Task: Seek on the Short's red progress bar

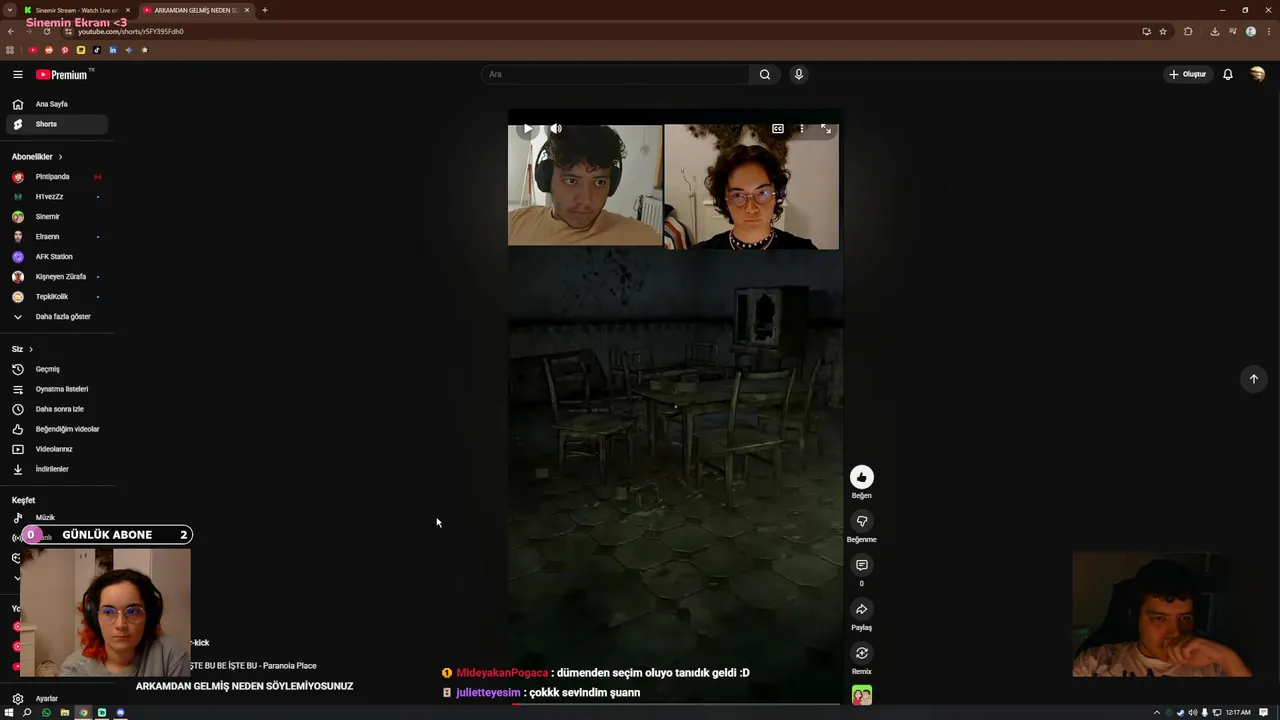Action: 675,704
